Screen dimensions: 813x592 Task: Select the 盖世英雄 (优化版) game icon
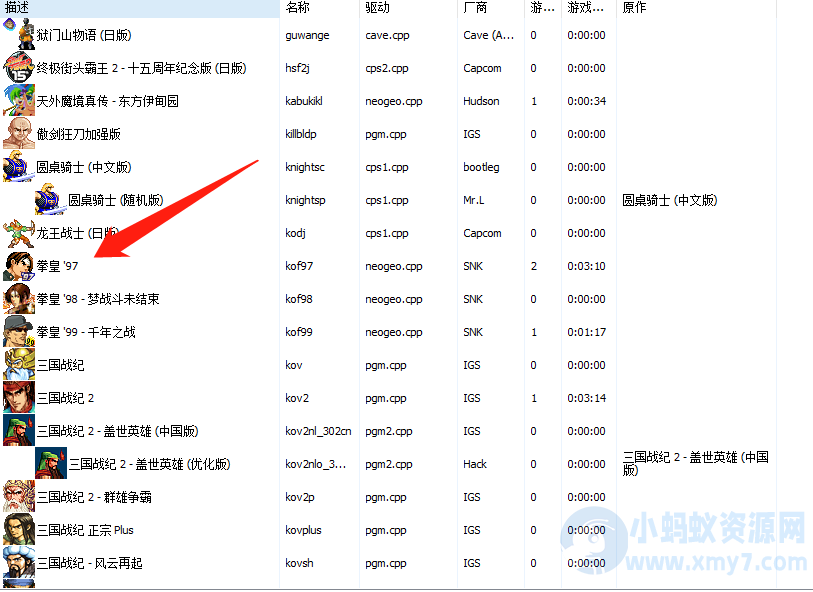tap(51, 464)
